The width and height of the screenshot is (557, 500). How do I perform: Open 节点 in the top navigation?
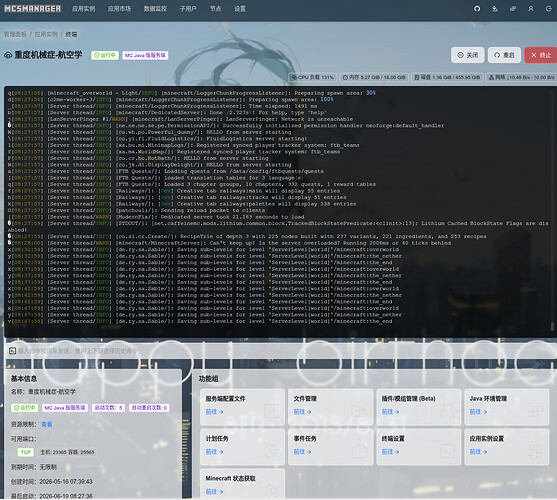click(215, 9)
